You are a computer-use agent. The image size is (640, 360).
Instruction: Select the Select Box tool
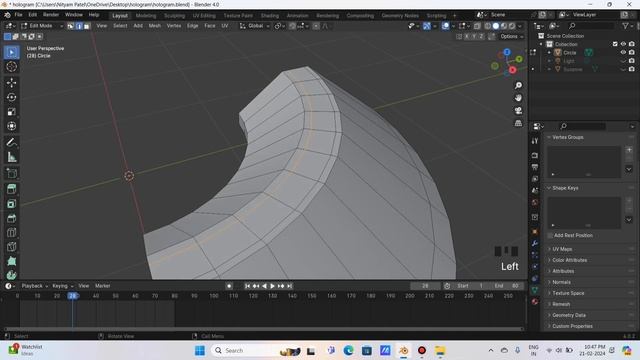pos(11,52)
